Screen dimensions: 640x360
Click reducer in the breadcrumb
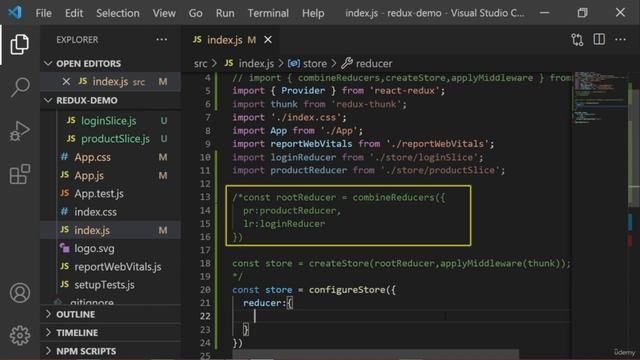373,63
